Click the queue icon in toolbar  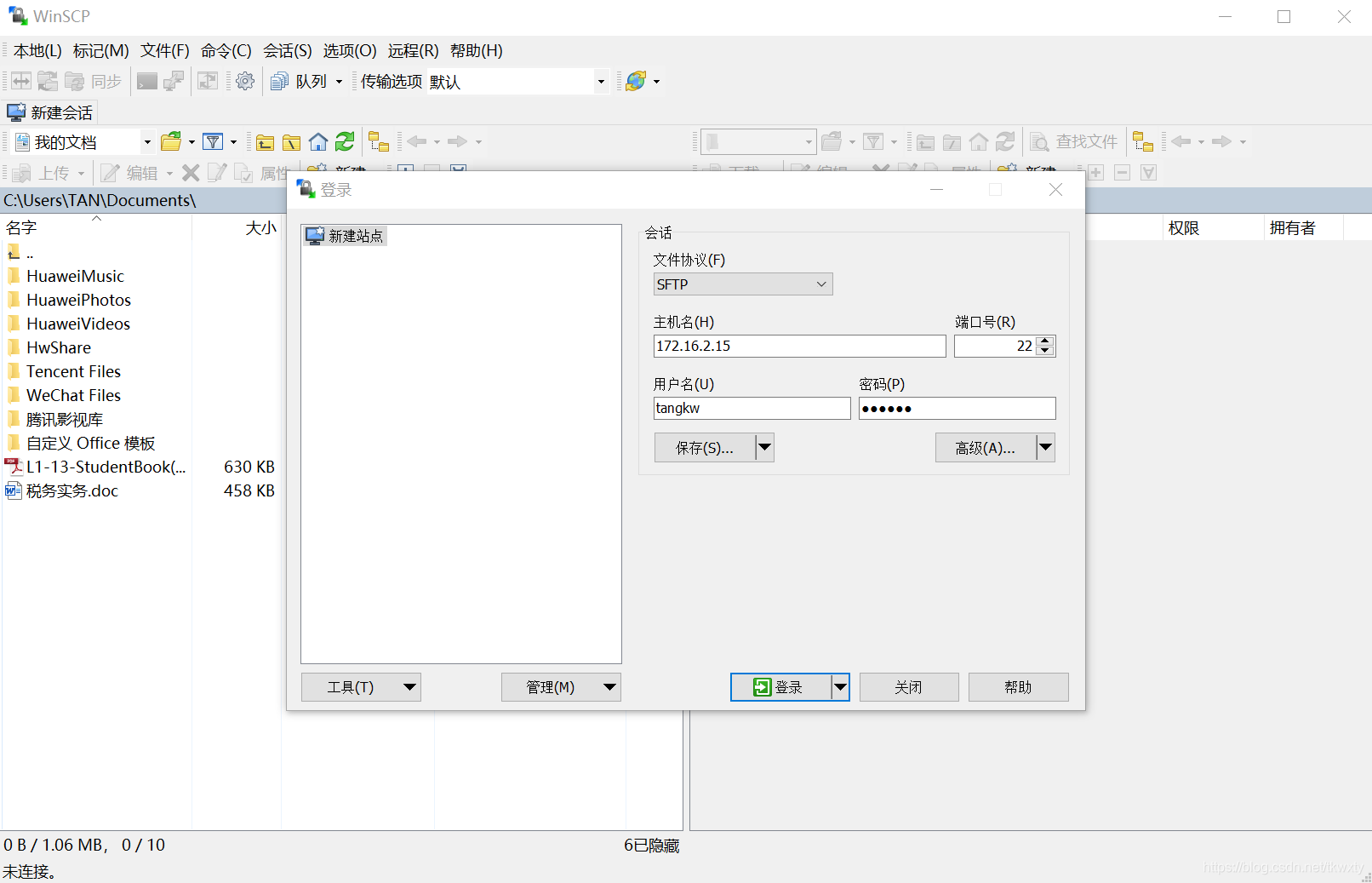[279, 81]
